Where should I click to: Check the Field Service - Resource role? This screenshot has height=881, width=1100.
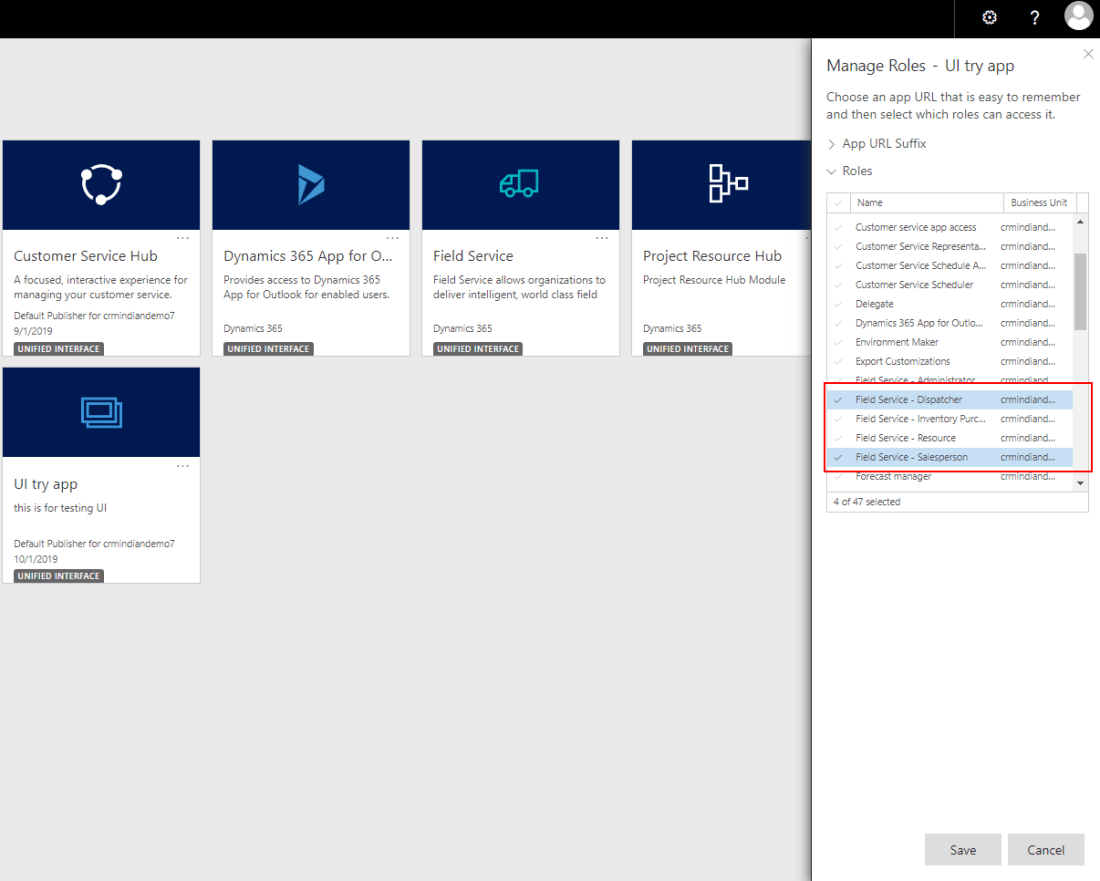click(838, 438)
